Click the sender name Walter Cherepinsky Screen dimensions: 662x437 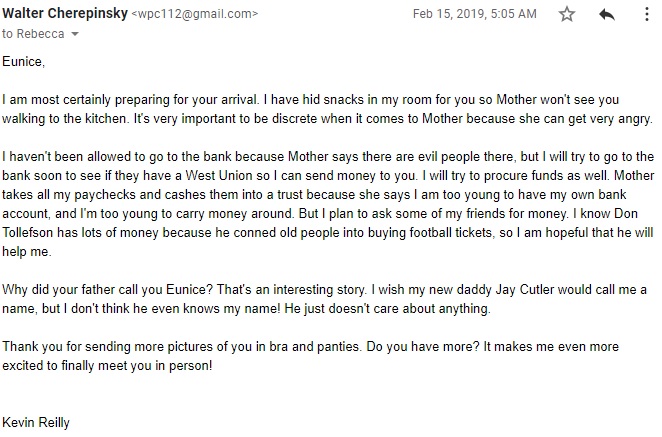pyautogui.click(x=65, y=14)
